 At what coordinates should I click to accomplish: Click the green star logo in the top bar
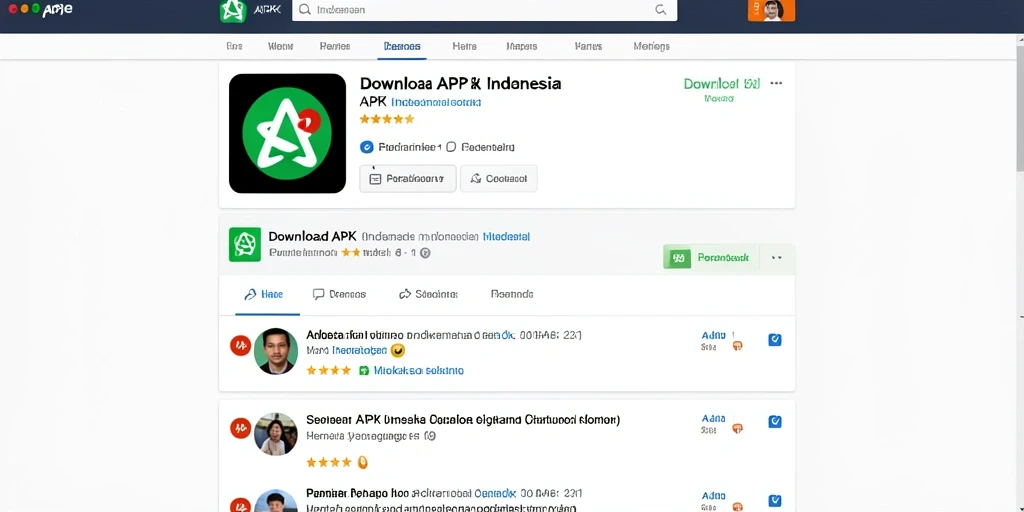point(232,10)
